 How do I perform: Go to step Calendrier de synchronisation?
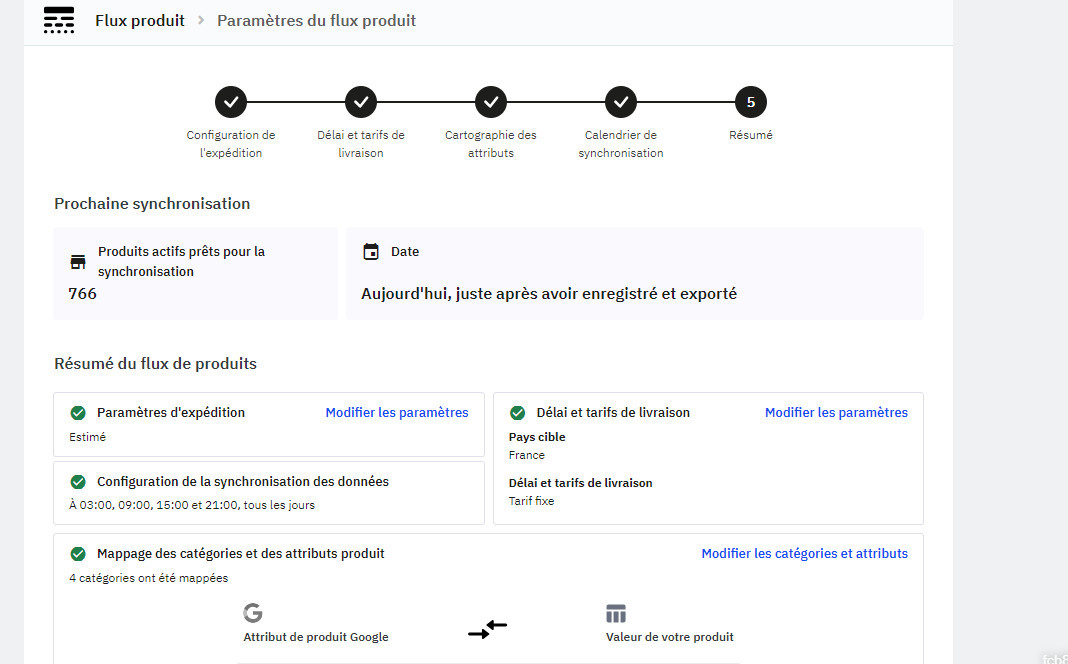(621, 102)
